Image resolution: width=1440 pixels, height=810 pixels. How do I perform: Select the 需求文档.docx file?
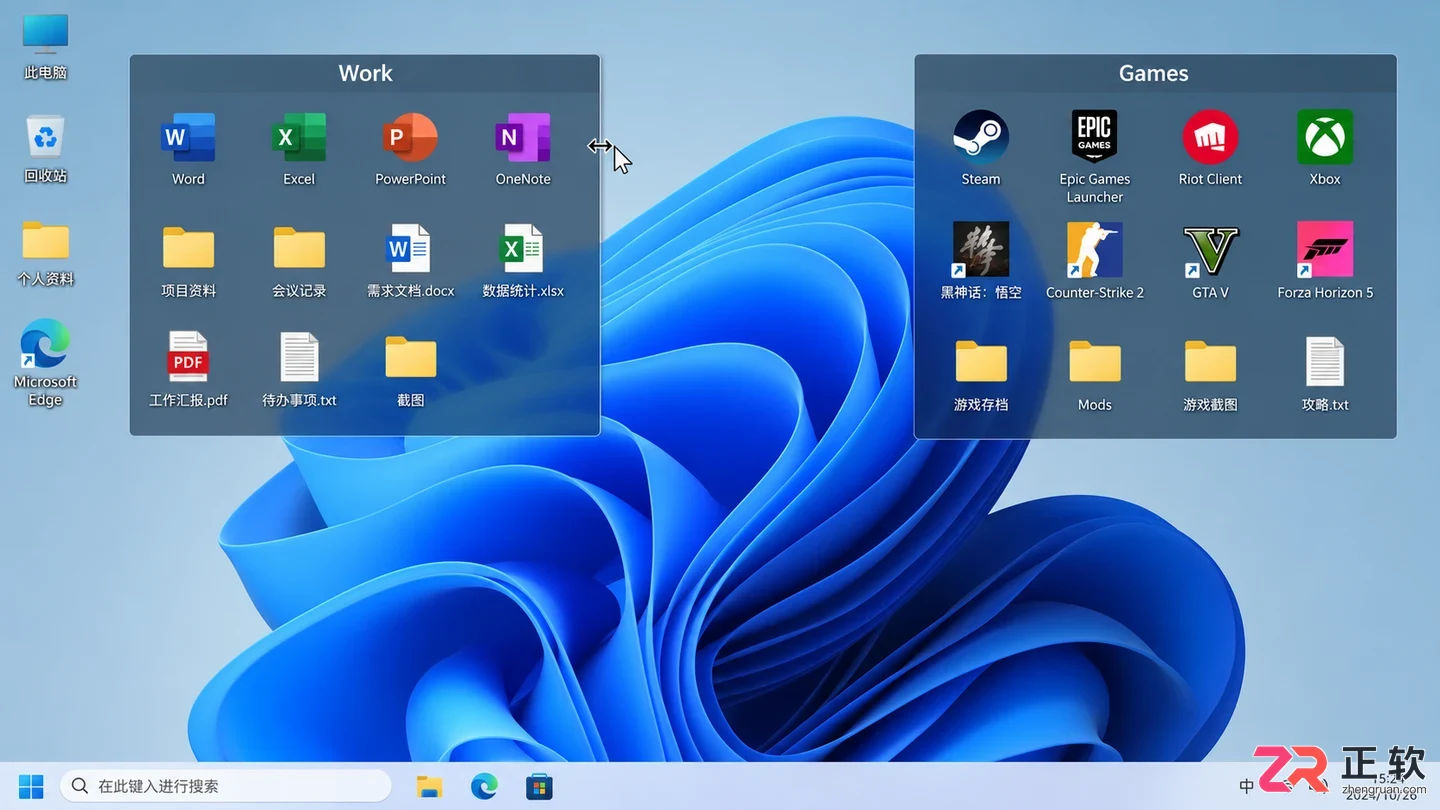tap(410, 248)
